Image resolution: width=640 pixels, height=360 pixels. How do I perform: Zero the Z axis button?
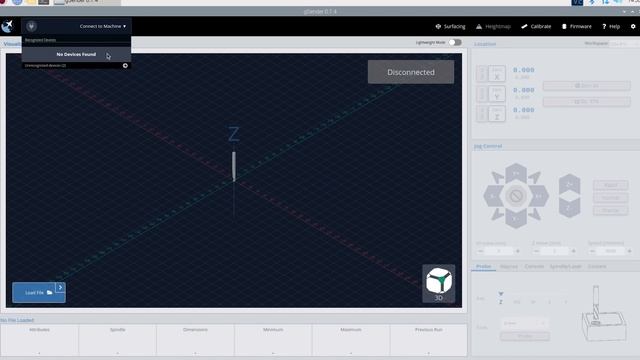pyautogui.click(x=497, y=113)
